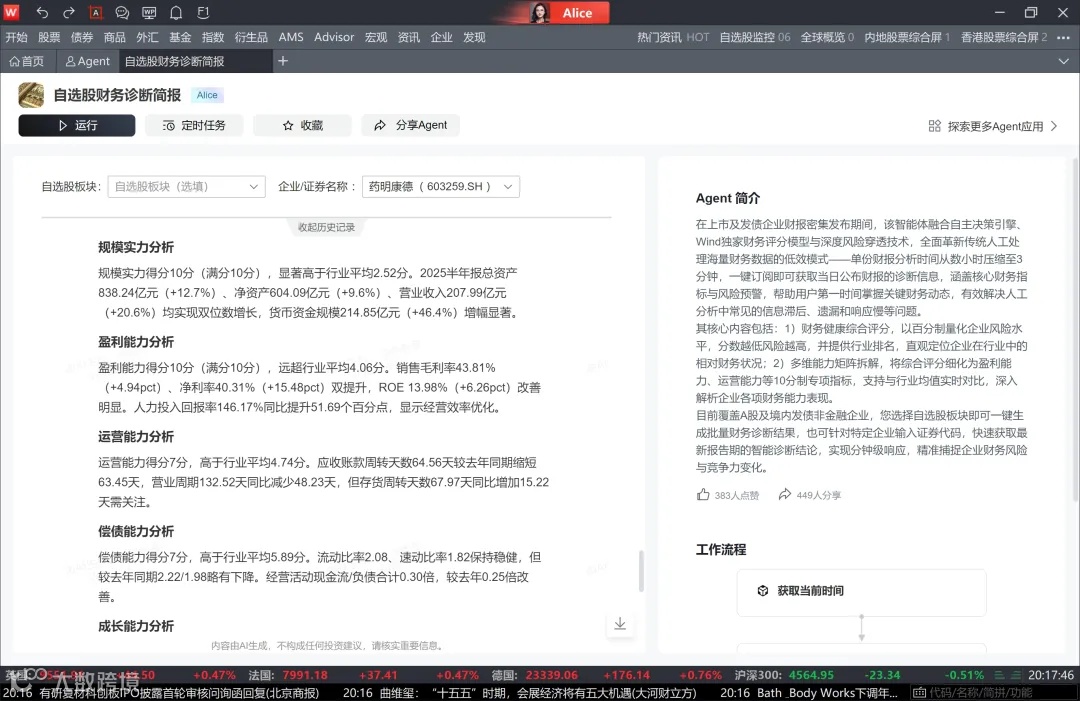Open 热门资讯 HOT shortcut
The width and height of the screenshot is (1080, 701).
click(x=673, y=37)
